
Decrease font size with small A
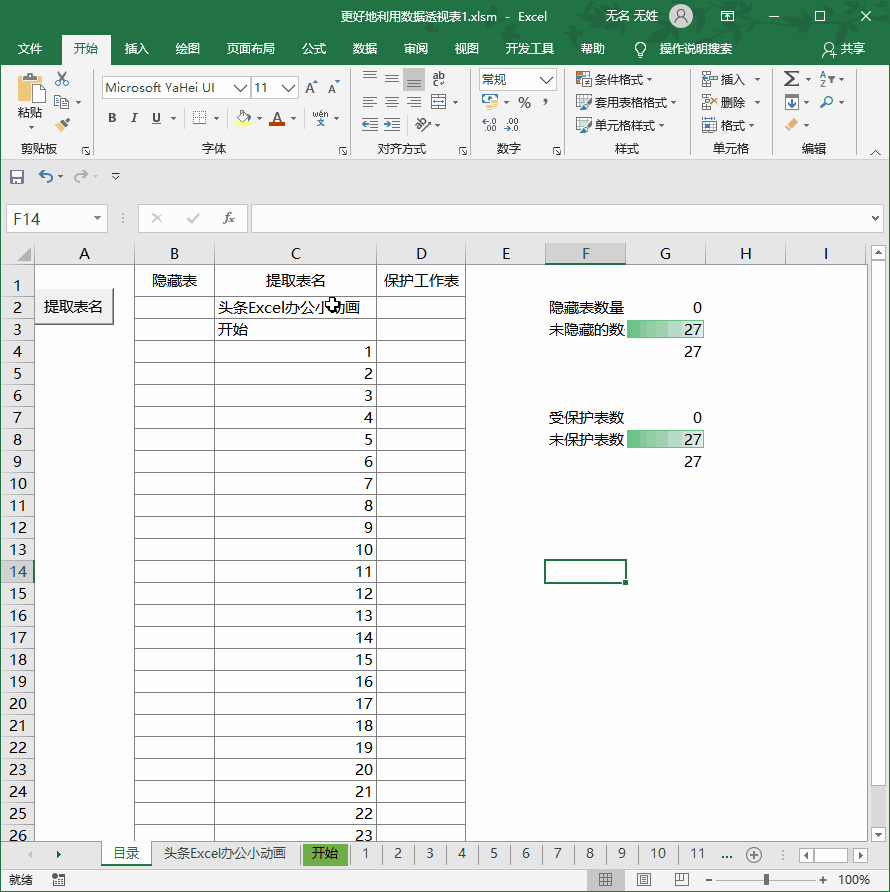(333, 88)
